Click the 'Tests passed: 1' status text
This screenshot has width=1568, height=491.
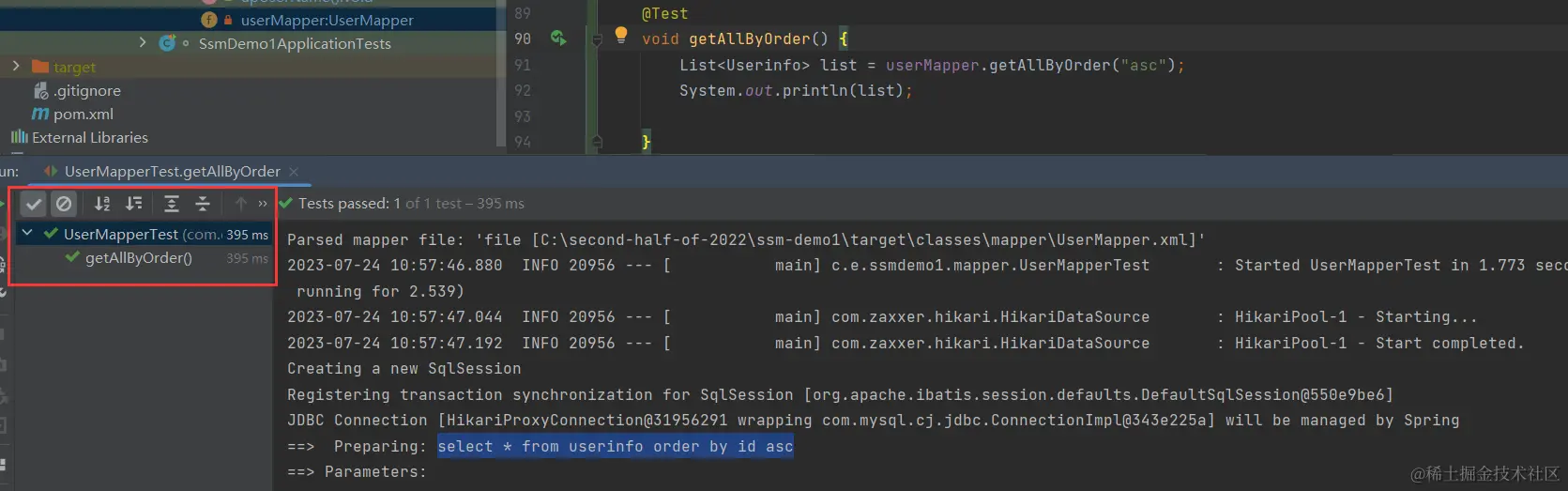point(350,204)
